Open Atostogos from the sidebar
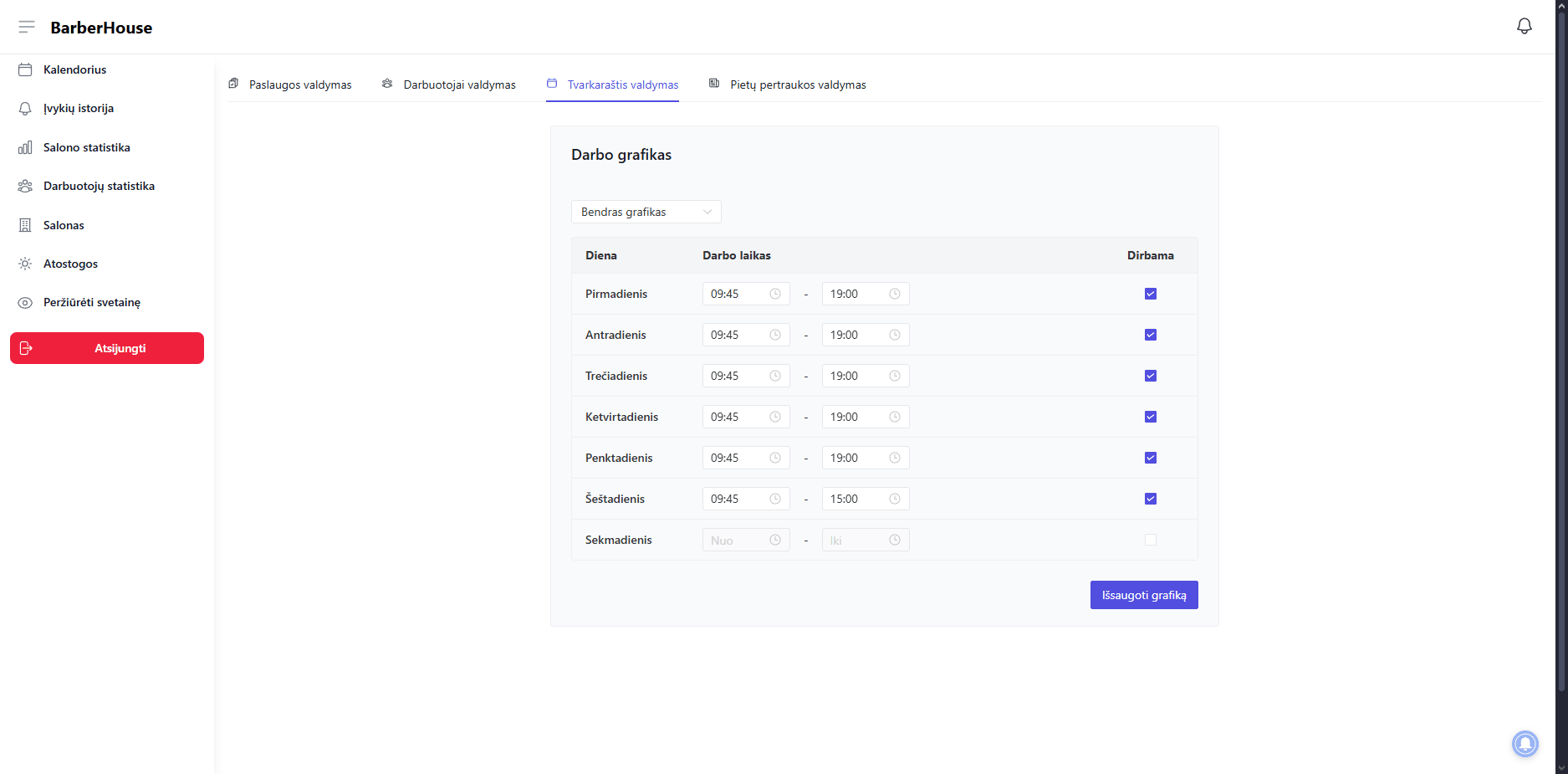Screen dimensions: 1568x774 point(70,264)
